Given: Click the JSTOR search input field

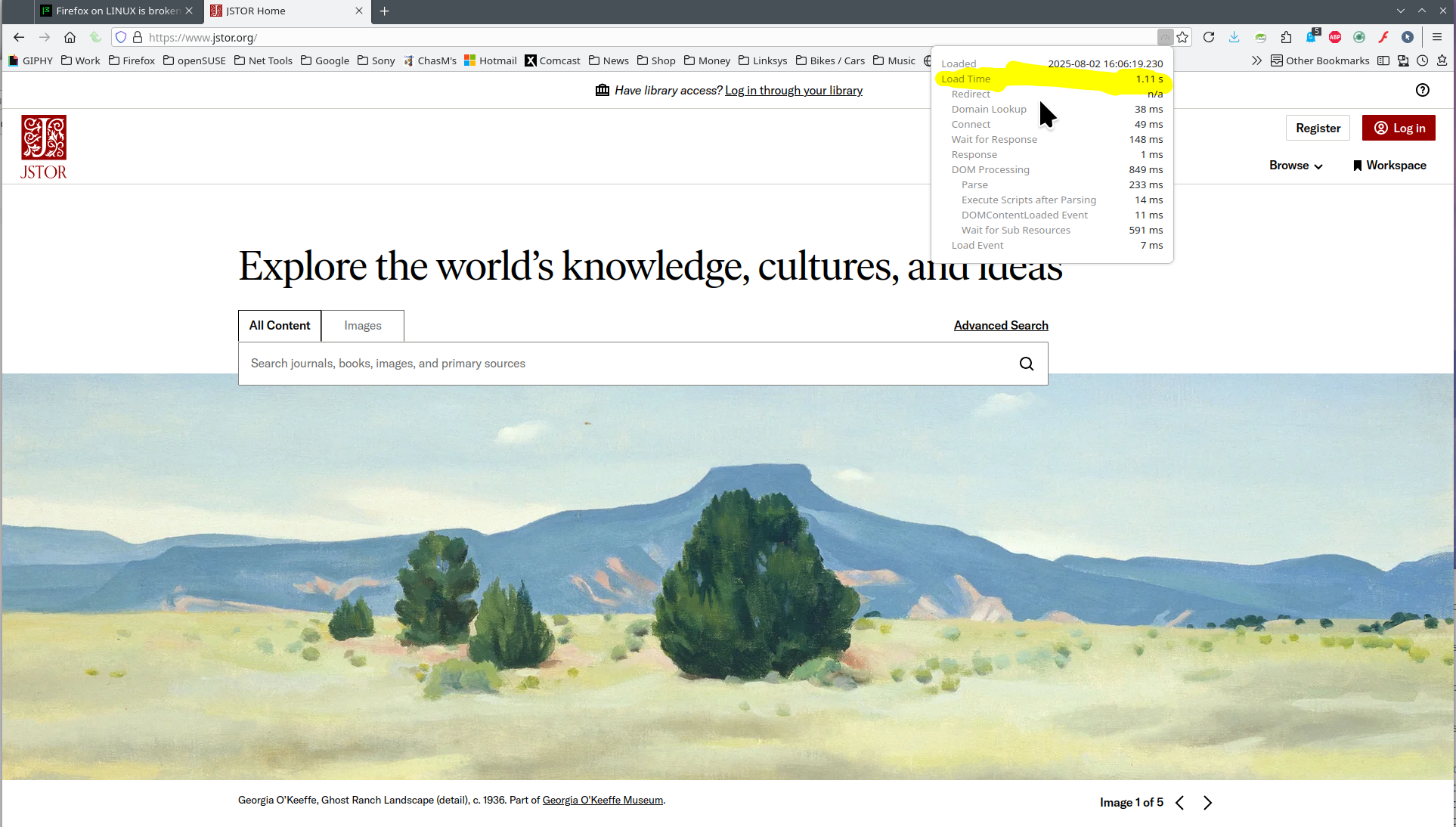Looking at the screenshot, I should [627, 364].
